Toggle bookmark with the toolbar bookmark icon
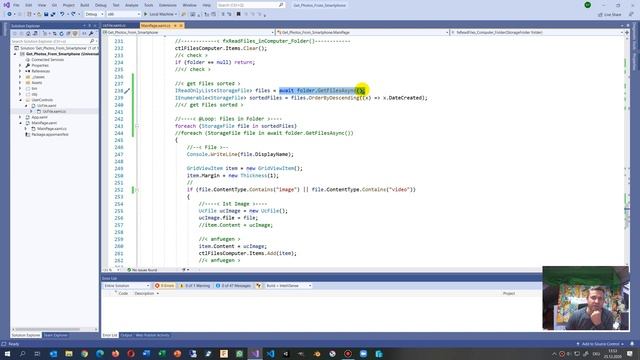This screenshot has height=360, width=640. click(239, 14)
